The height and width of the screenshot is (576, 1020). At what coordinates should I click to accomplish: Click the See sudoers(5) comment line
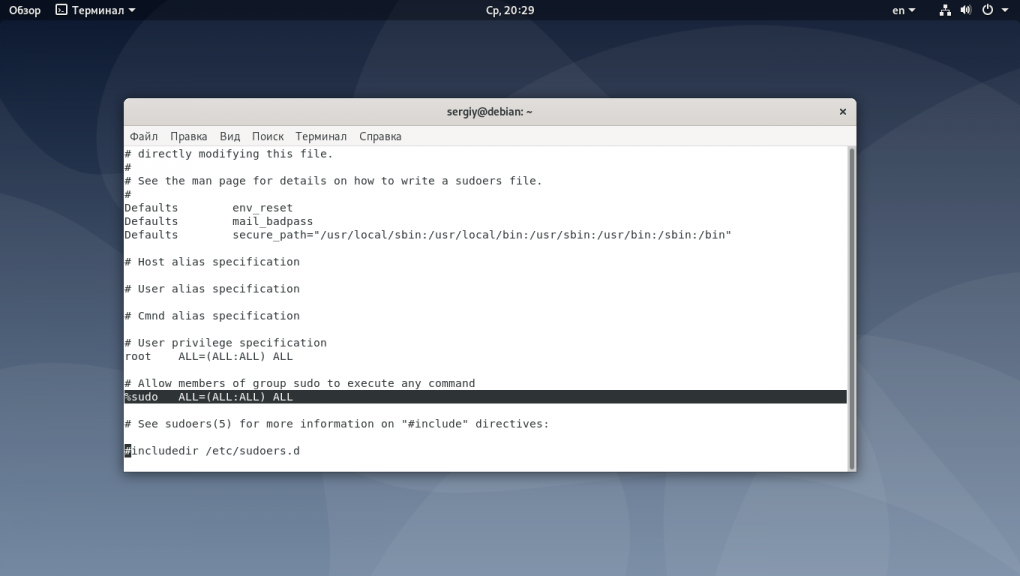(337, 424)
